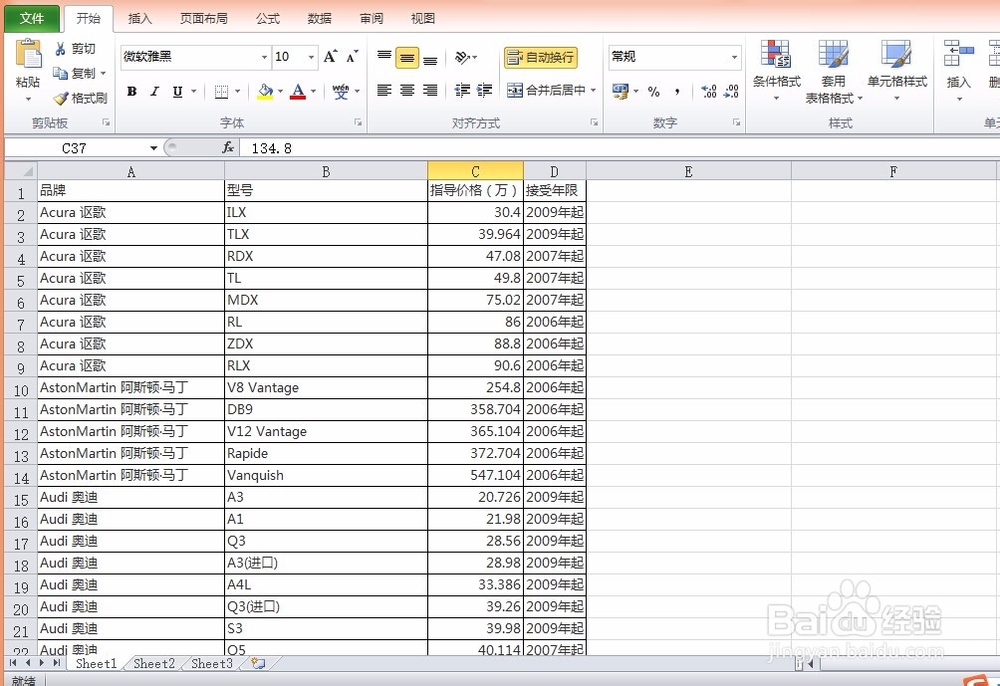The height and width of the screenshot is (686, 1000).
Task: Open the font size dropdown showing 10
Action: click(x=311, y=57)
